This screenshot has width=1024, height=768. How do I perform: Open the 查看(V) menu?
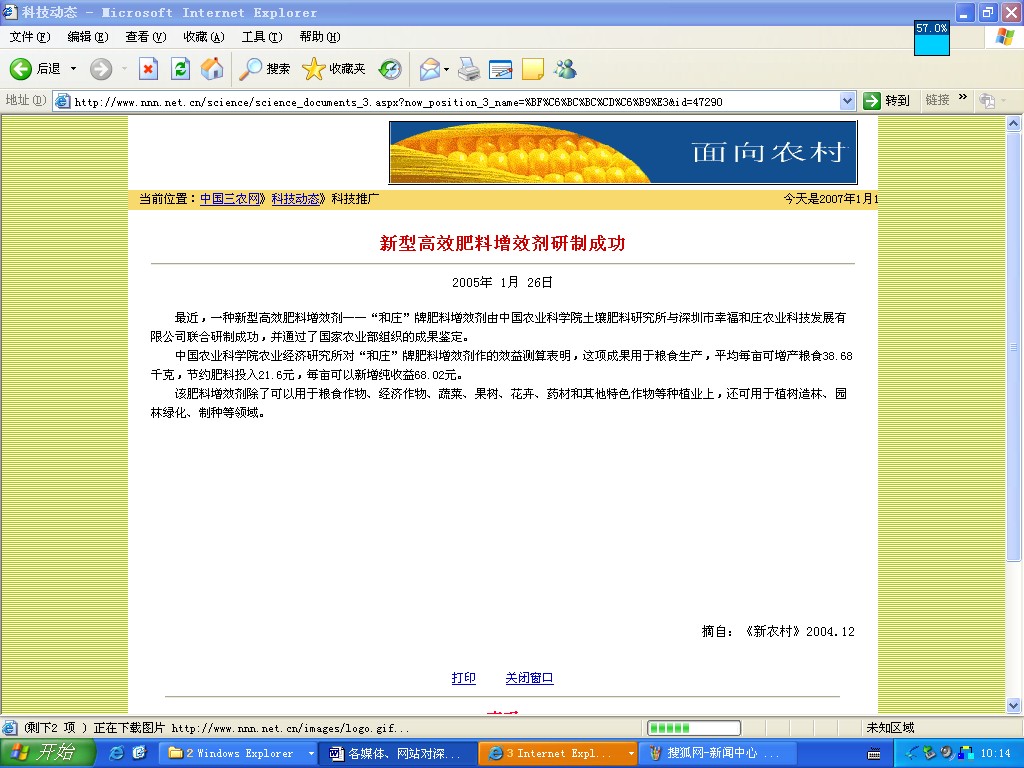pyautogui.click(x=146, y=37)
